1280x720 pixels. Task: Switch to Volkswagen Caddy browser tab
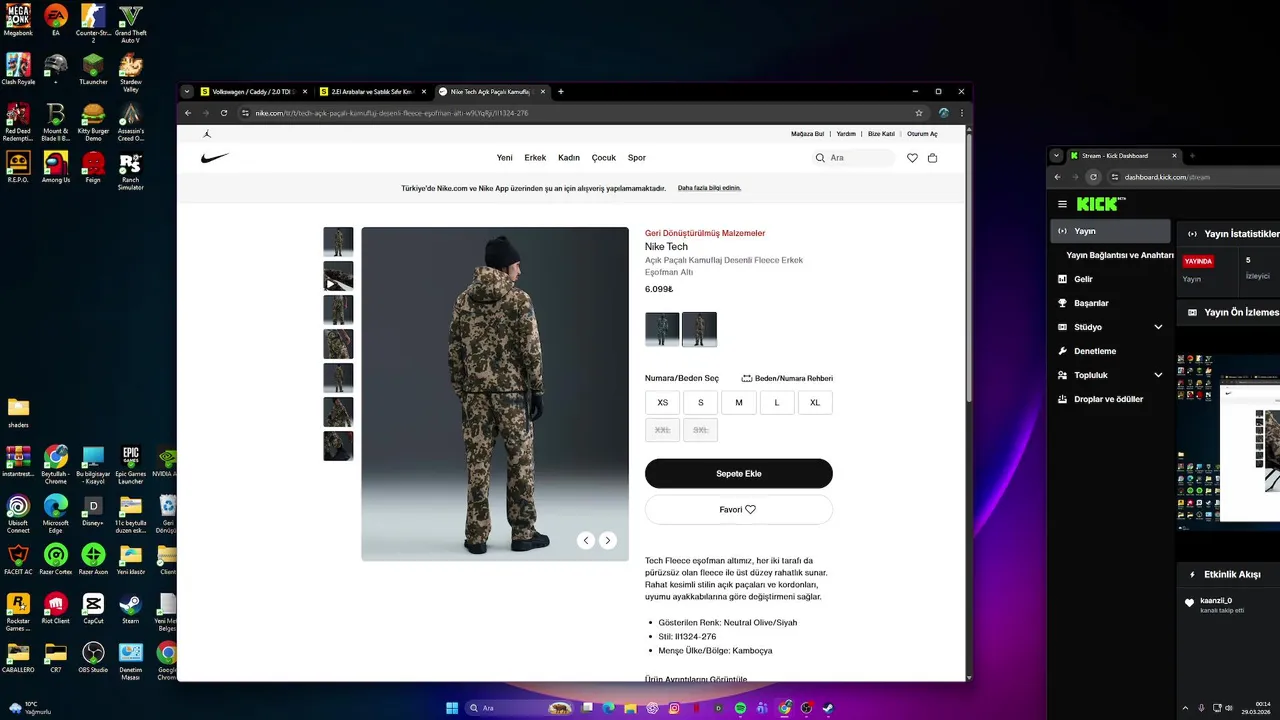click(255, 91)
